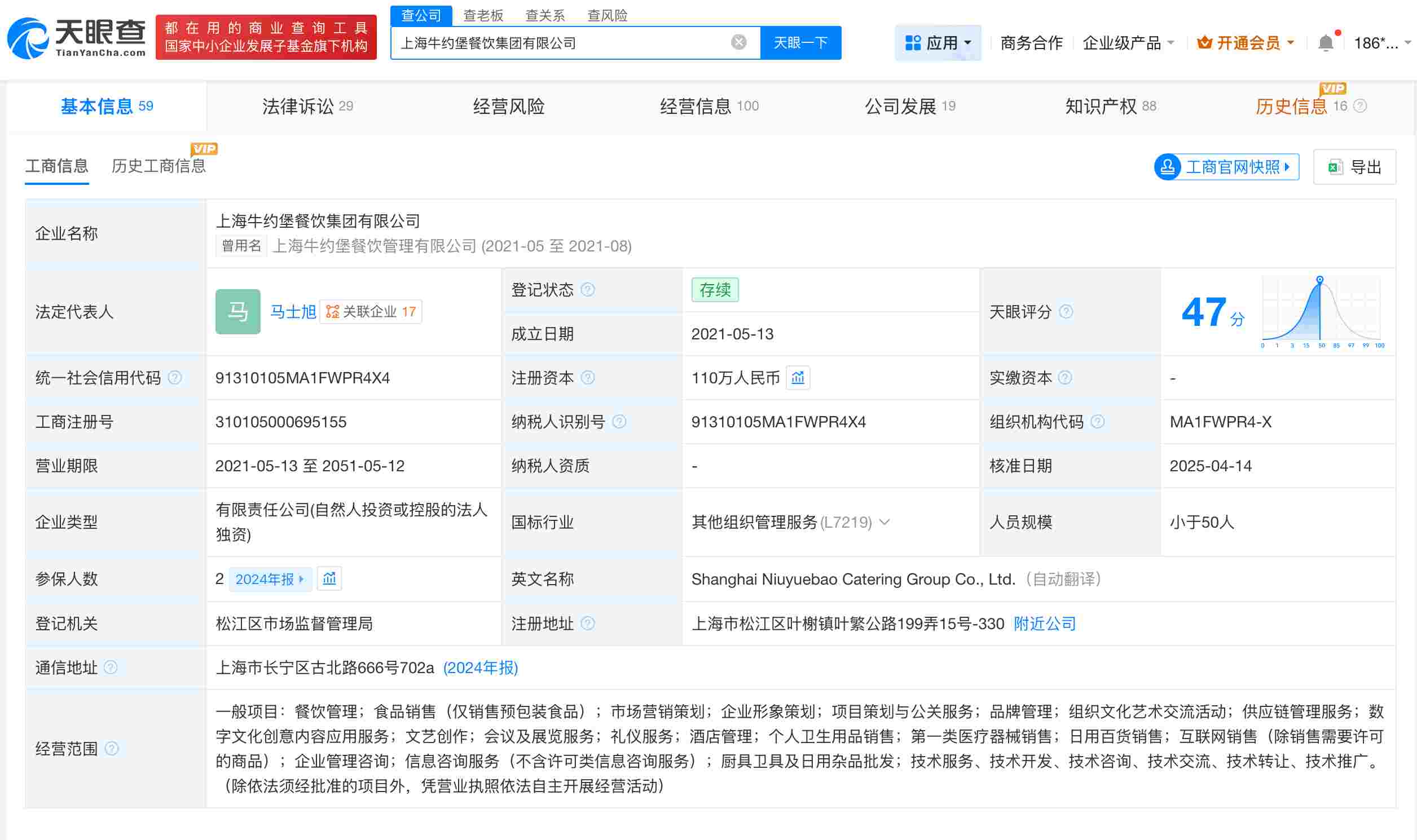The width and height of the screenshot is (1417, 840).
Task: Clear the company name search field
Action: [x=738, y=42]
